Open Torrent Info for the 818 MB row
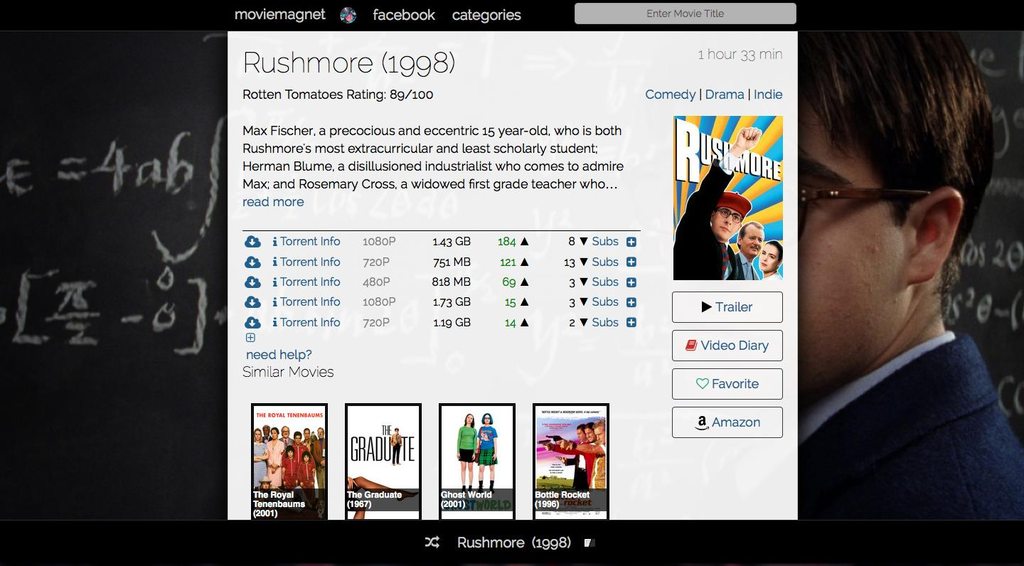Screen dimensions: 1024x566 click(x=306, y=282)
